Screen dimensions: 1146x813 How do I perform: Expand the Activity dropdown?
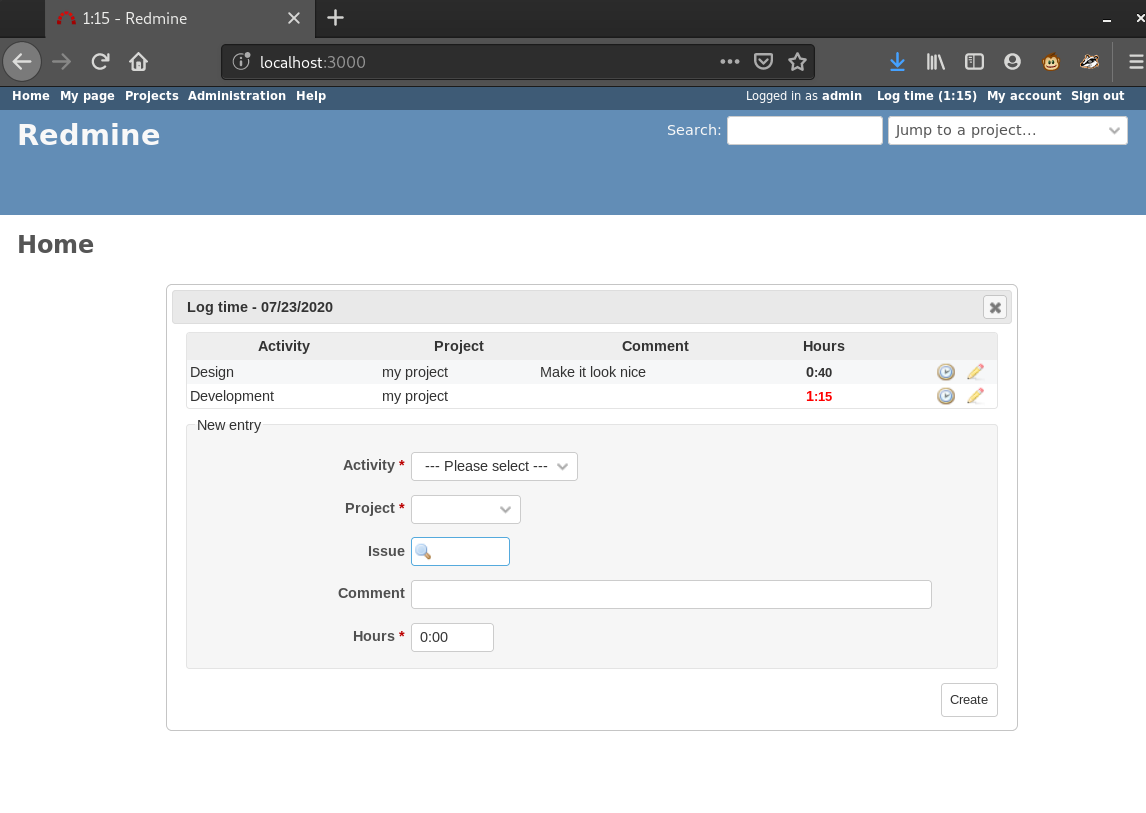point(494,466)
